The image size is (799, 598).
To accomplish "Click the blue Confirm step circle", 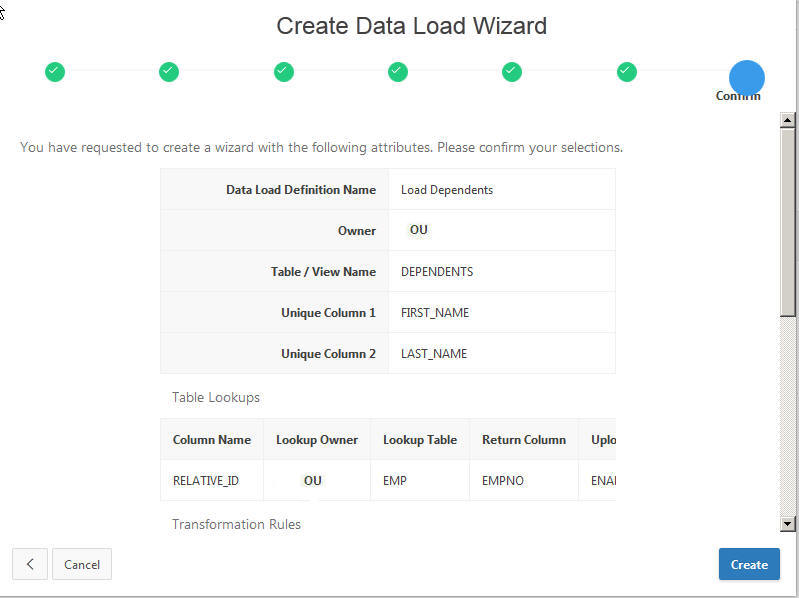I will click(x=746, y=77).
